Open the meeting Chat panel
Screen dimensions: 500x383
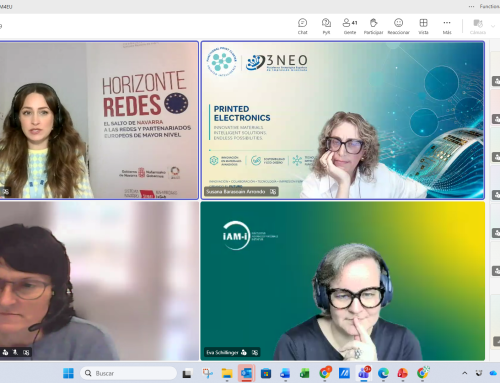pyautogui.click(x=302, y=26)
